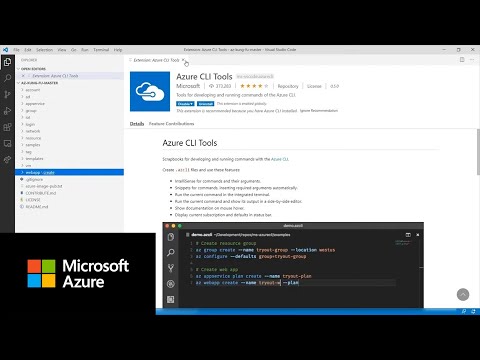Close Azure CLI Tools in Open Editors
Image resolution: width=480 pixels, height=360 pixels.
[23, 76]
